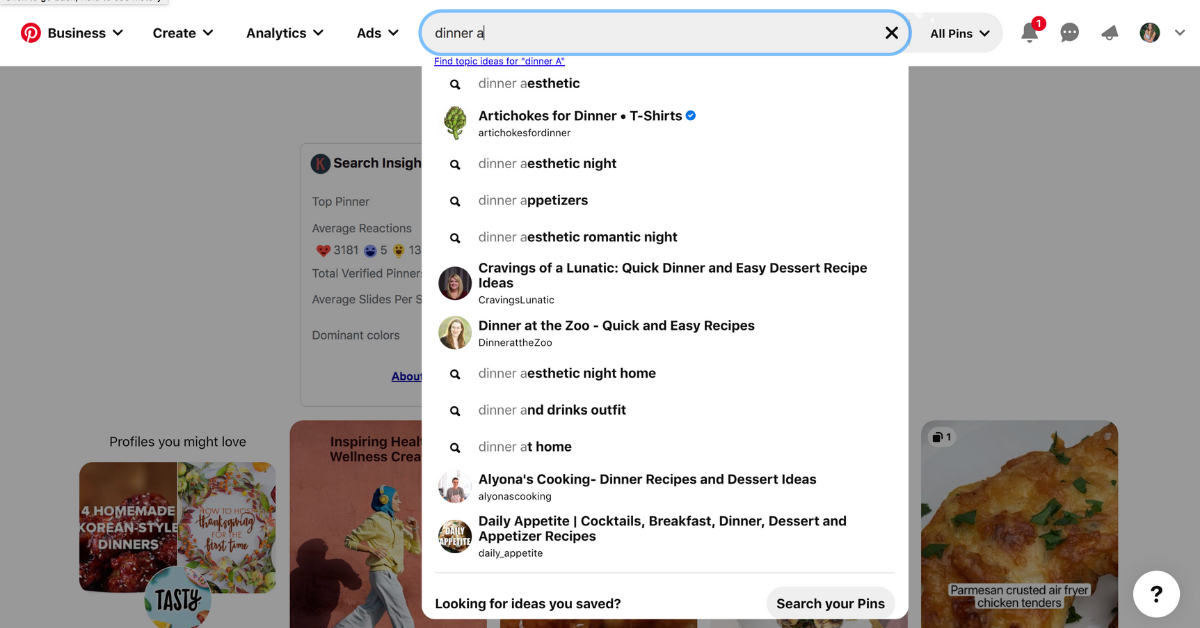Open the profile avatar in the header

(1150, 33)
